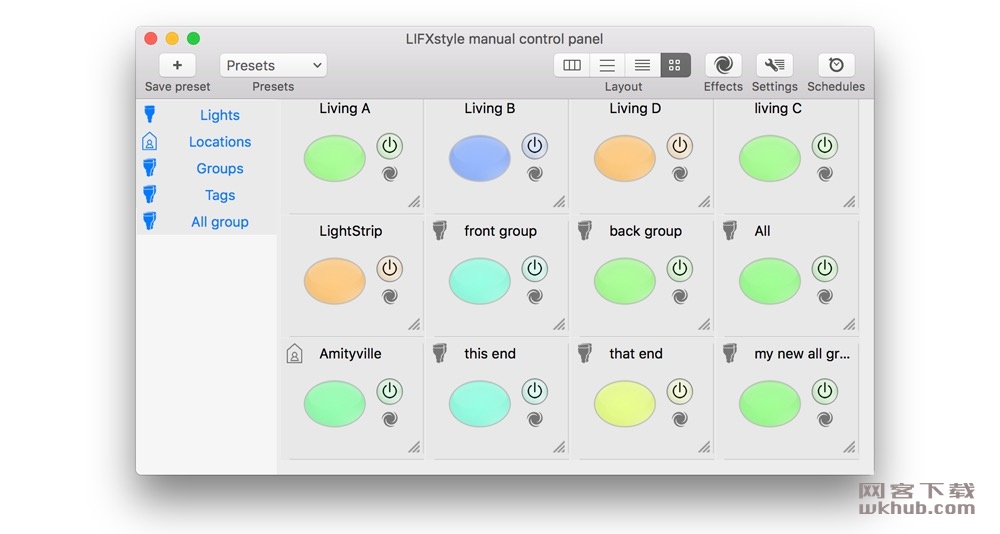
Task: Click that end yellow color swatch
Action: click(x=625, y=403)
